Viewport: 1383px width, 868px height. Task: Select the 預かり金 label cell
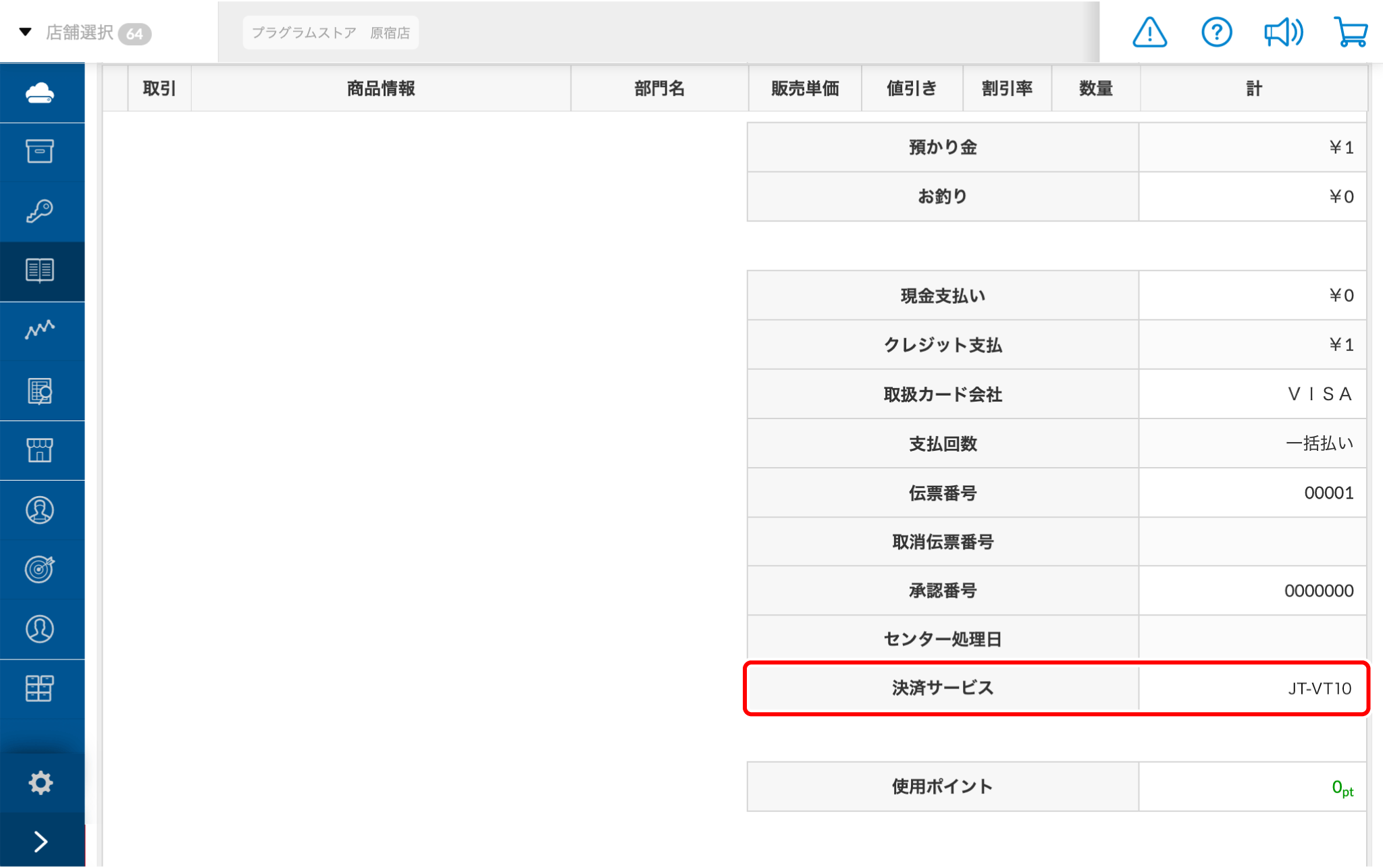coord(943,147)
